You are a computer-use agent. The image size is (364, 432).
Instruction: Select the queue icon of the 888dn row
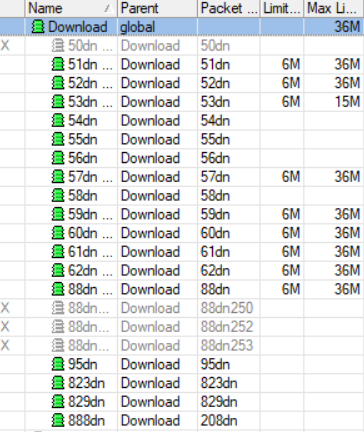[58, 420]
